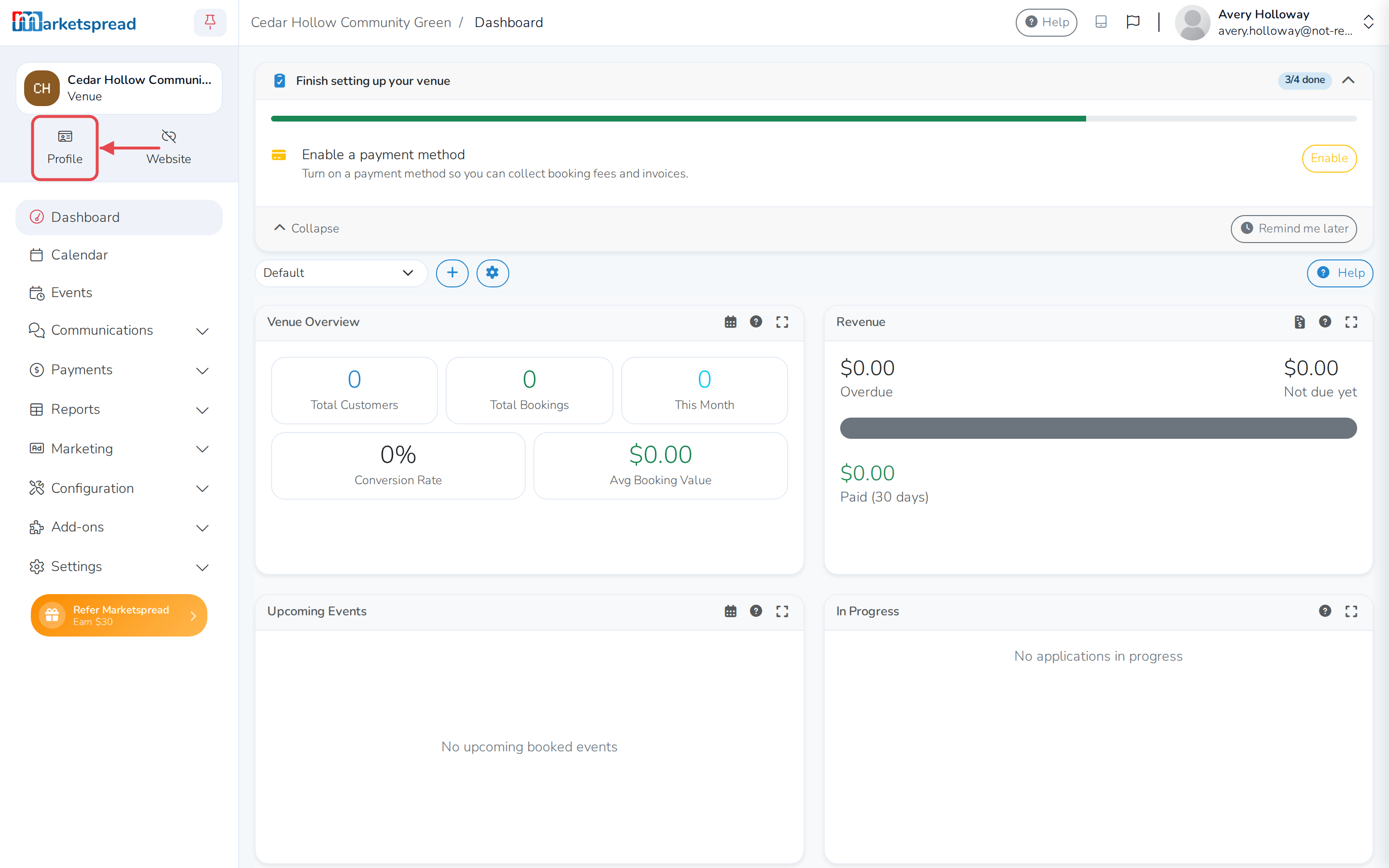Viewport: 1389px width, 868px height.
Task: Expand the Add-ons menu
Action: [x=119, y=528]
